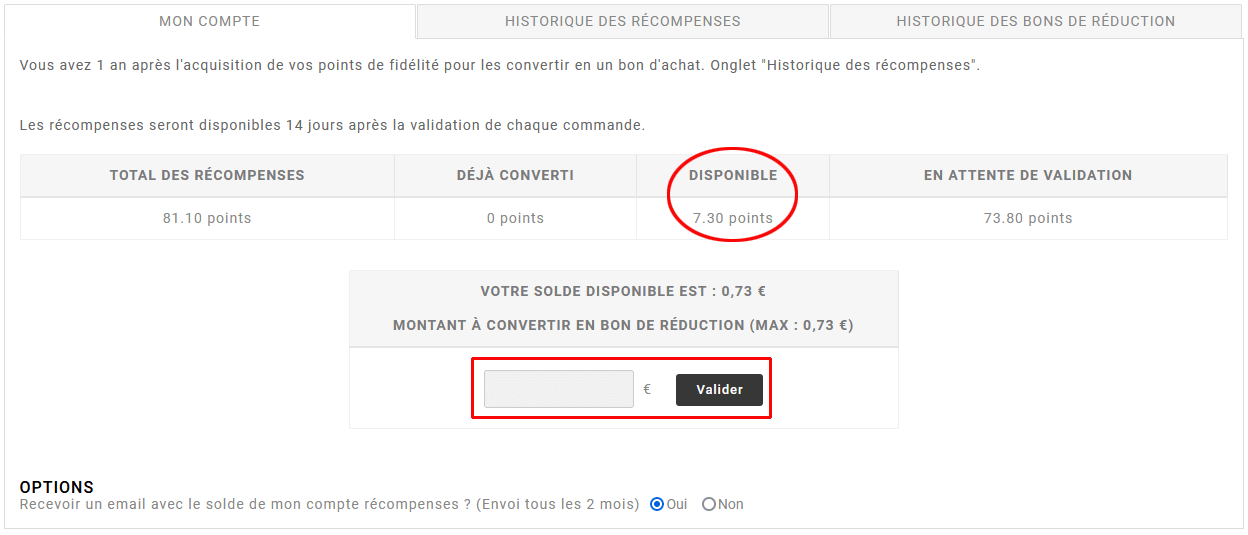Click the Déjà Converti column header
This screenshot has width=1248, height=535.
515,175
